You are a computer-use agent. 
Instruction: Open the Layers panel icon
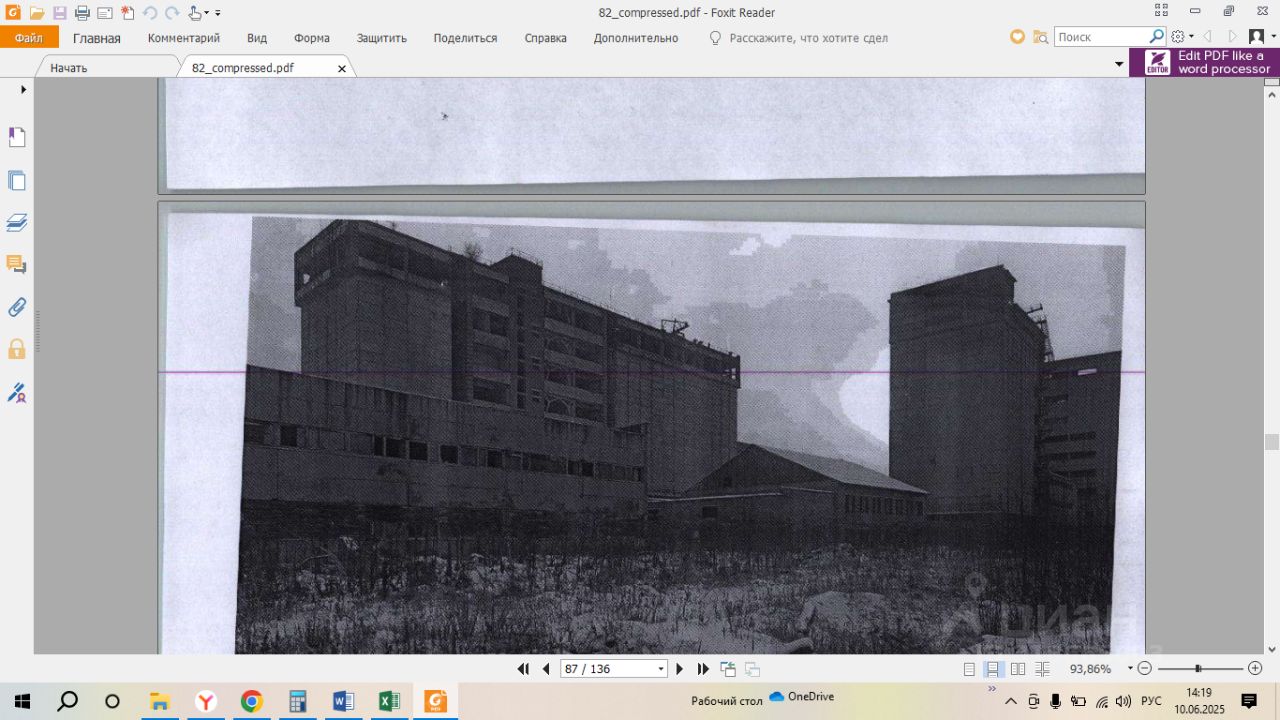tap(17, 222)
